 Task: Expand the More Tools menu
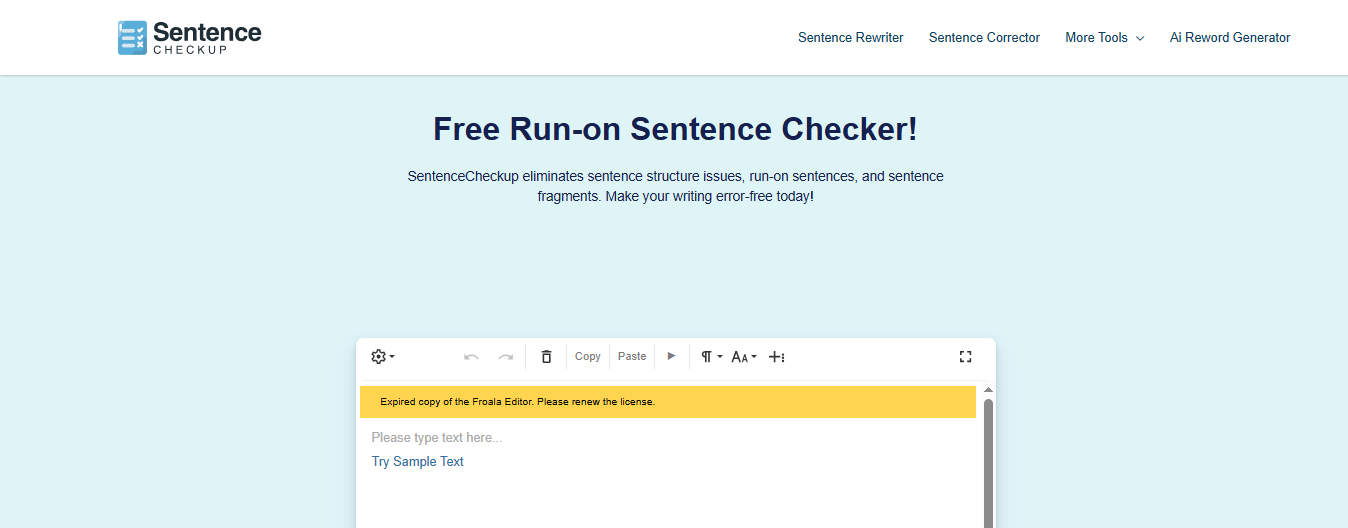[x=1105, y=38]
